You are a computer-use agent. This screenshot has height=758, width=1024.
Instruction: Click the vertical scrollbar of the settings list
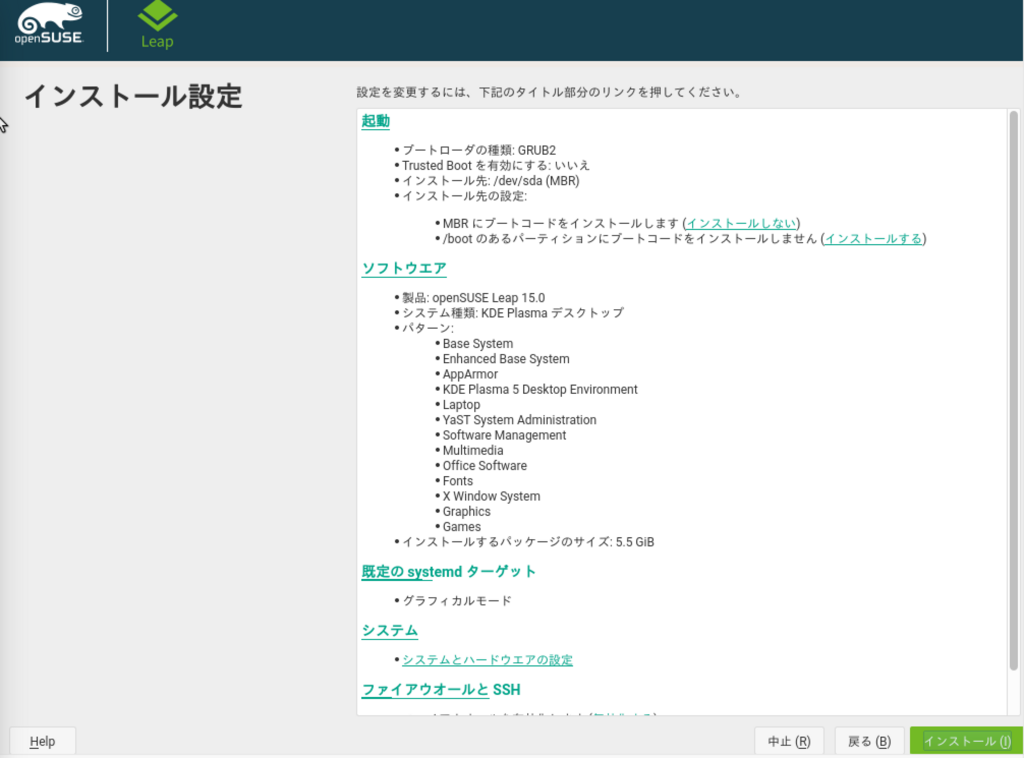pyautogui.click(x=1014, y=390)
